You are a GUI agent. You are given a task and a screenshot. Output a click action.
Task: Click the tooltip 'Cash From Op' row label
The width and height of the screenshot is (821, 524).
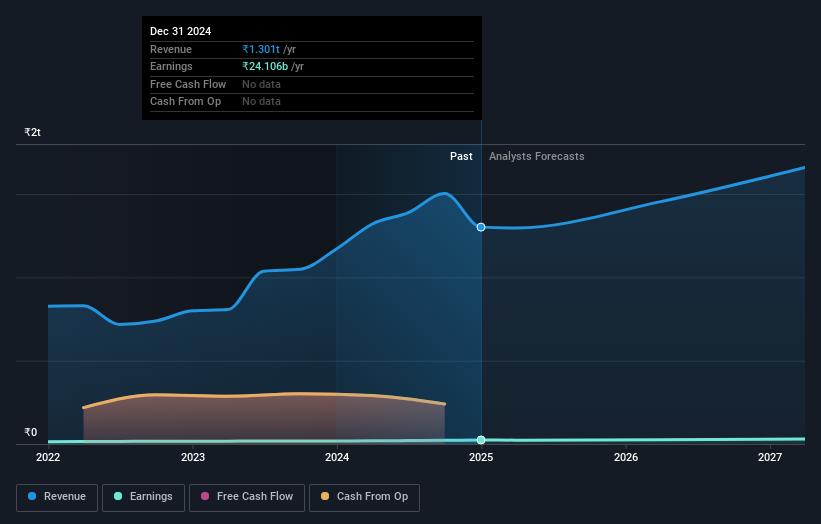coord(185,102)
